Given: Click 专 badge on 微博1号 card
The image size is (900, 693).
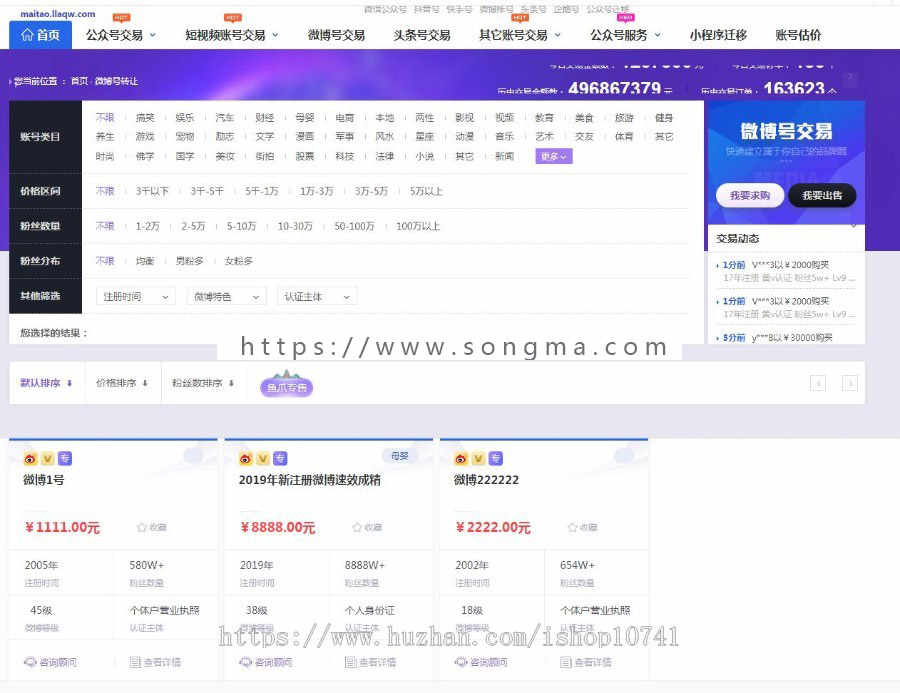Looking at the screenshot, I should pos(65,458).
